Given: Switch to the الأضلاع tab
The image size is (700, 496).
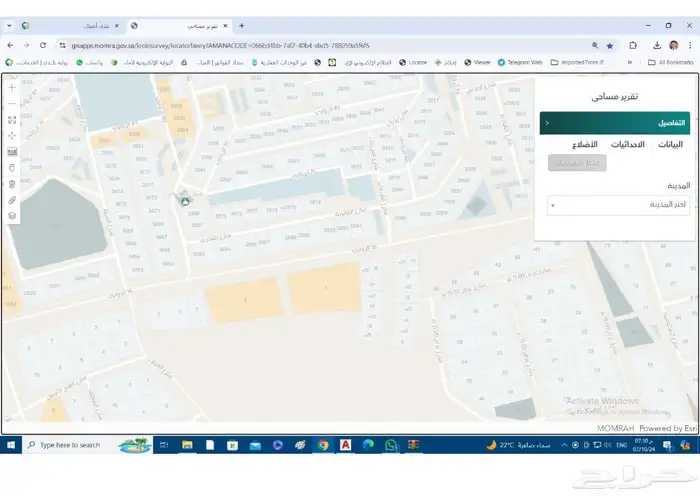Looking at the screenshot, I should point(585,144).
